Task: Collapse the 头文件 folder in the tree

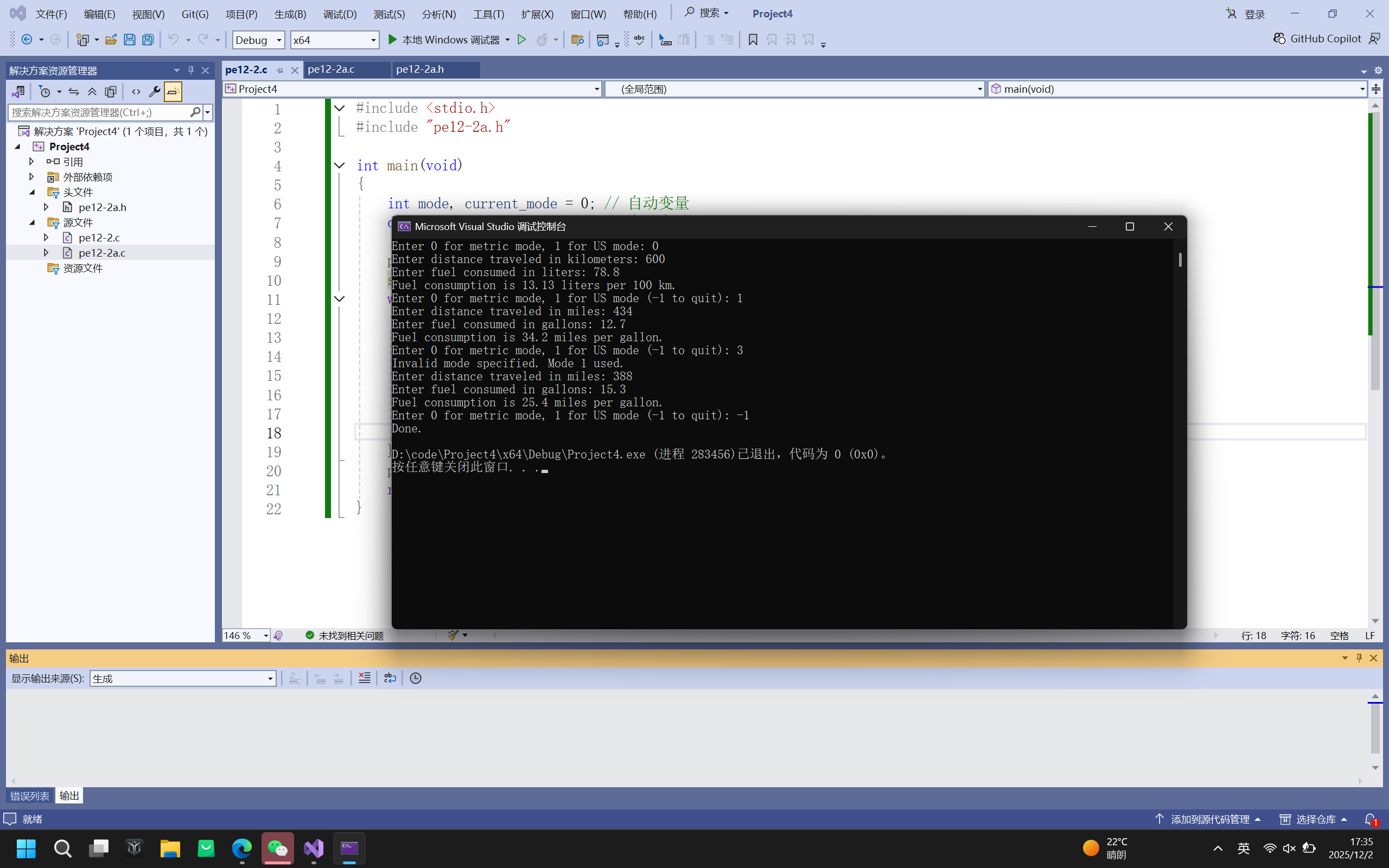Action: coord(32,192)
